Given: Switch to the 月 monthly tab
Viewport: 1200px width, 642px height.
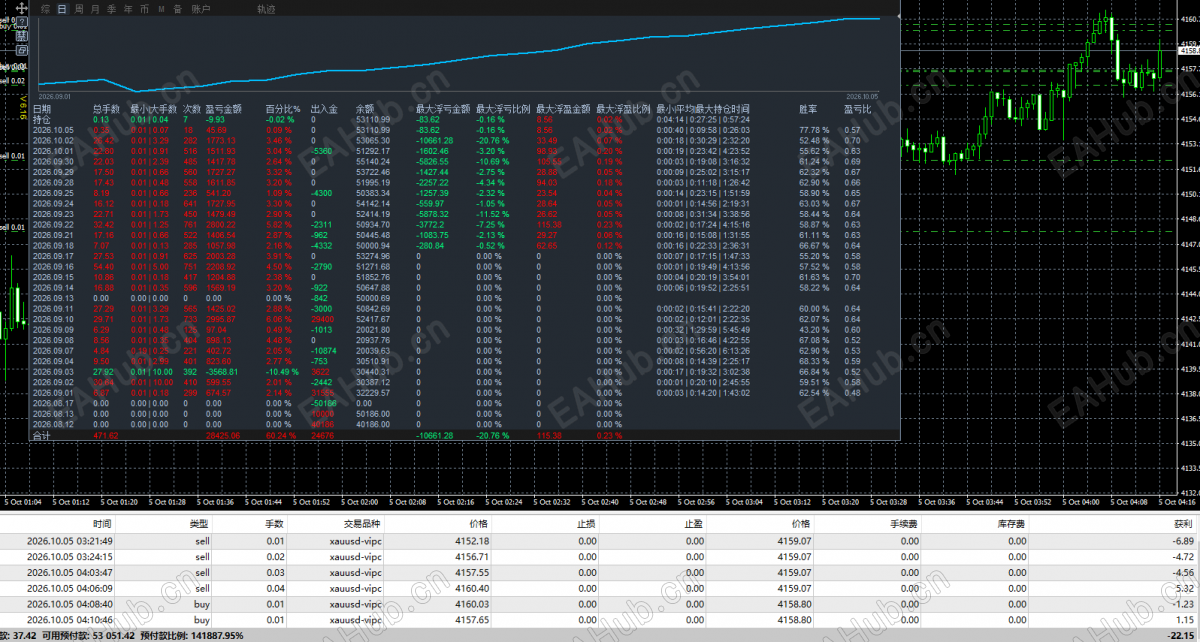Looking at the screenshot, I should tap(95, 8).
